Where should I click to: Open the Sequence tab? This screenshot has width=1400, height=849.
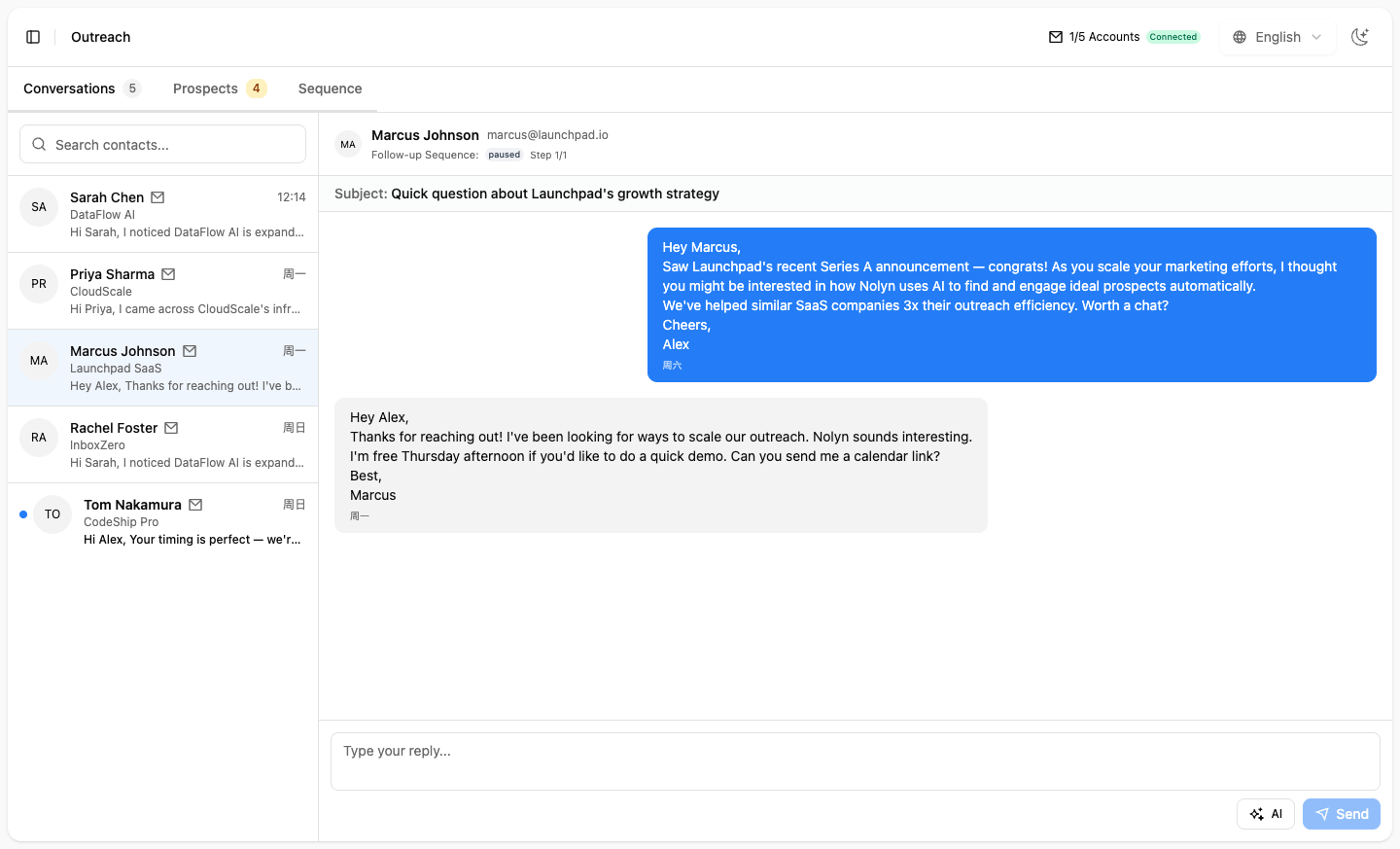330,88
